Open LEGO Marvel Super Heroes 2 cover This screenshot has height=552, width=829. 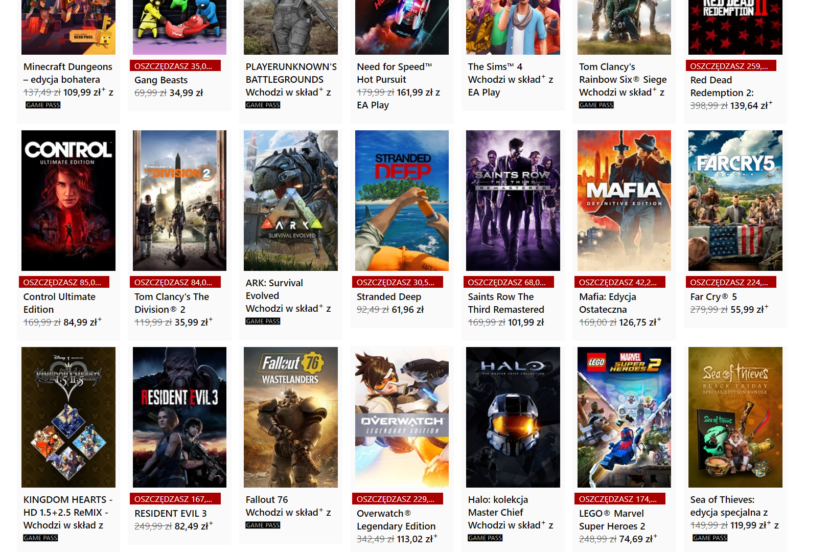(624, 417)
